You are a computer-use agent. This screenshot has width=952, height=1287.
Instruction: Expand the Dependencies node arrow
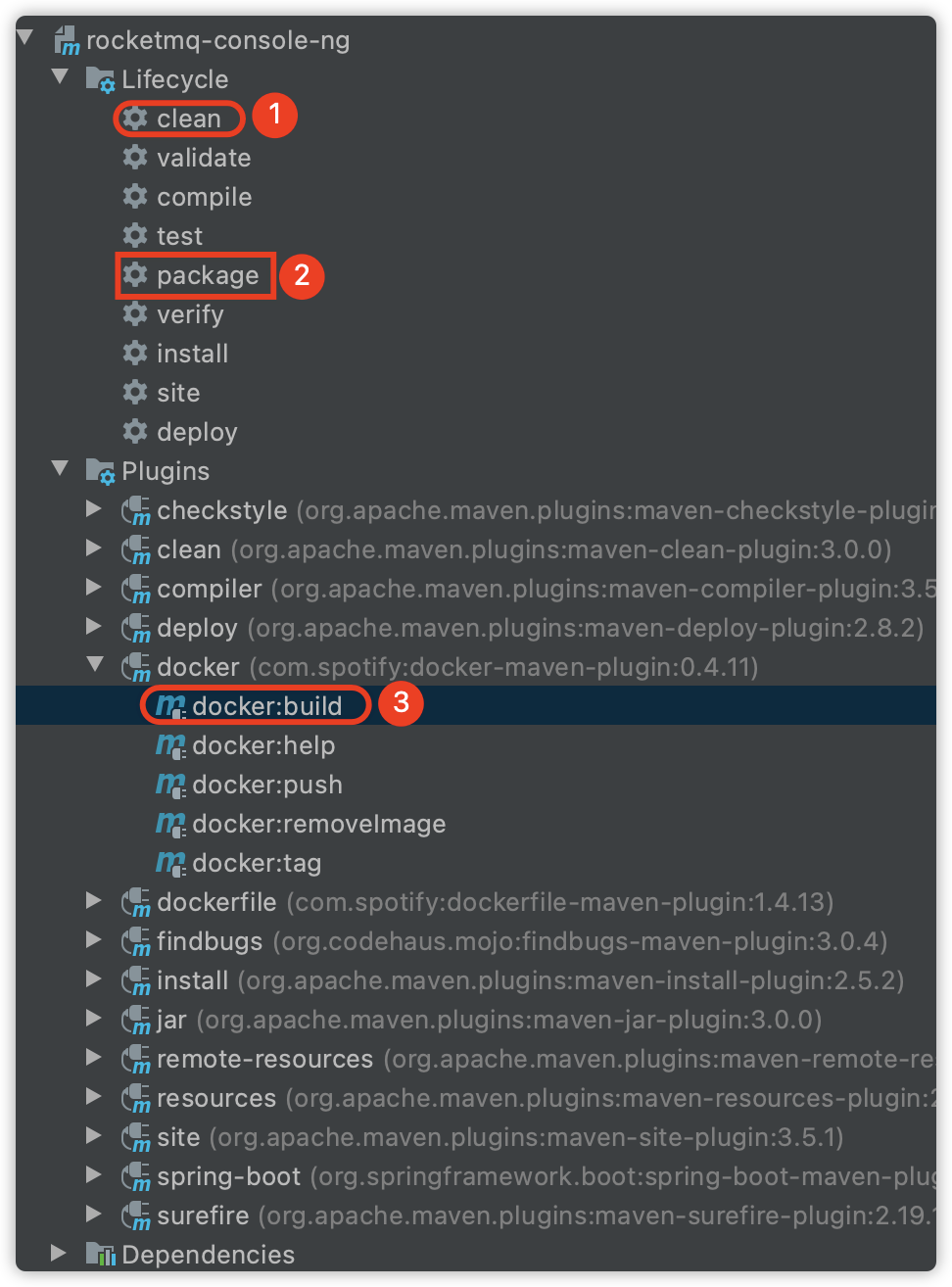point(59,1253)
